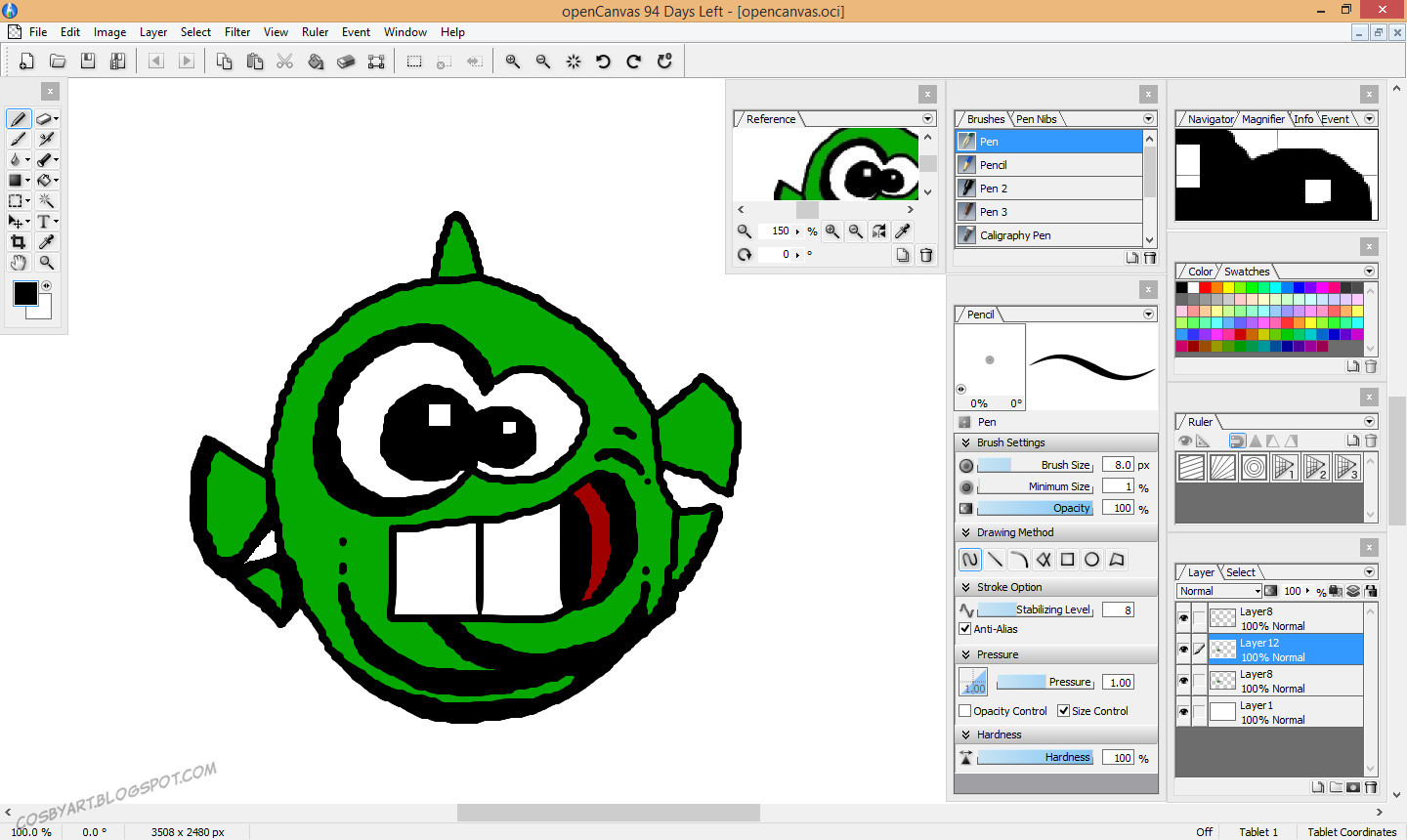This screenshot has height=840, width=1407.
Task: Click the Open folder icon in the top toolbar
Action: click(58, 62)
